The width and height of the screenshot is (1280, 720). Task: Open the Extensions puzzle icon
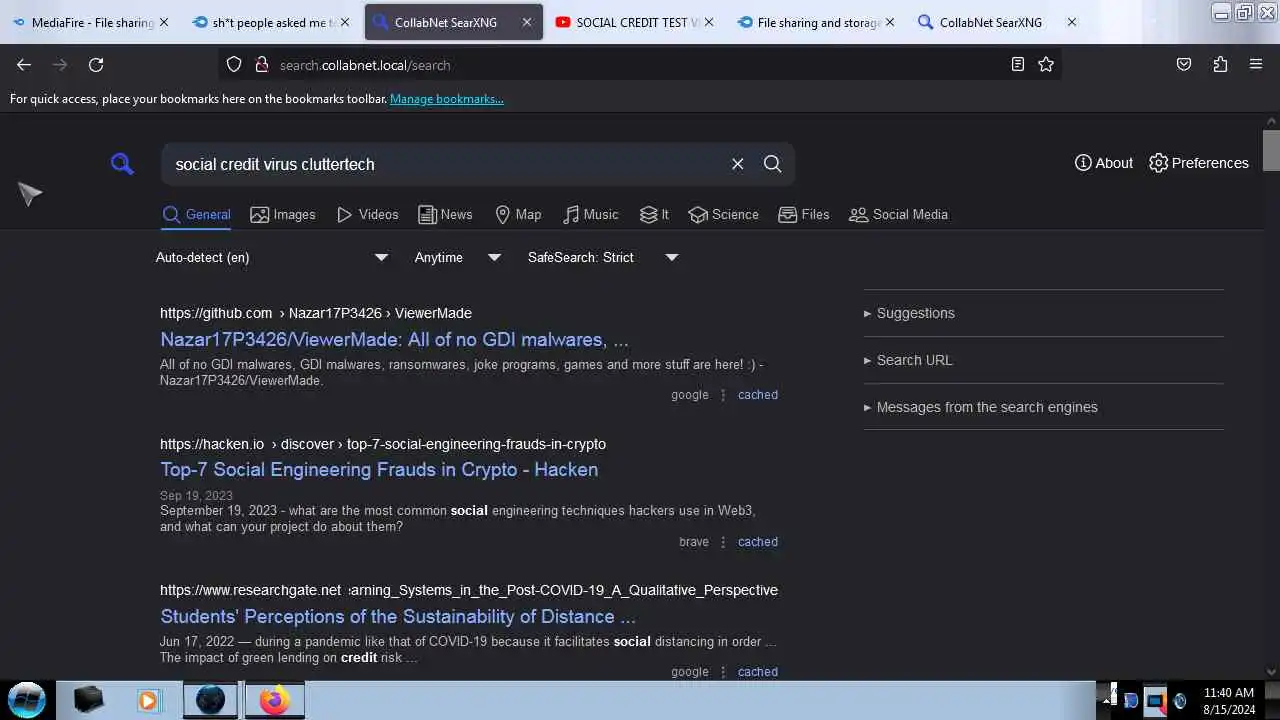(x=1220, y=65)
